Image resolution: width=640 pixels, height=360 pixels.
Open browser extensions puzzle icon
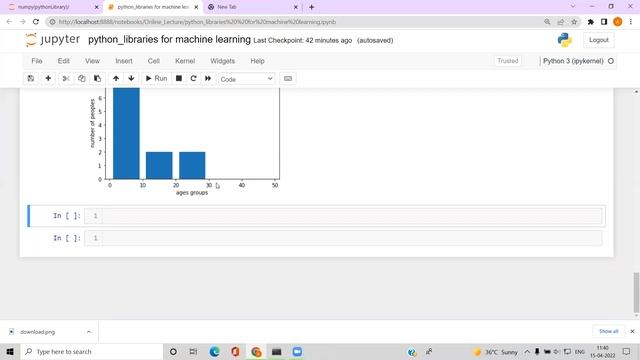(x=591, y=22)
